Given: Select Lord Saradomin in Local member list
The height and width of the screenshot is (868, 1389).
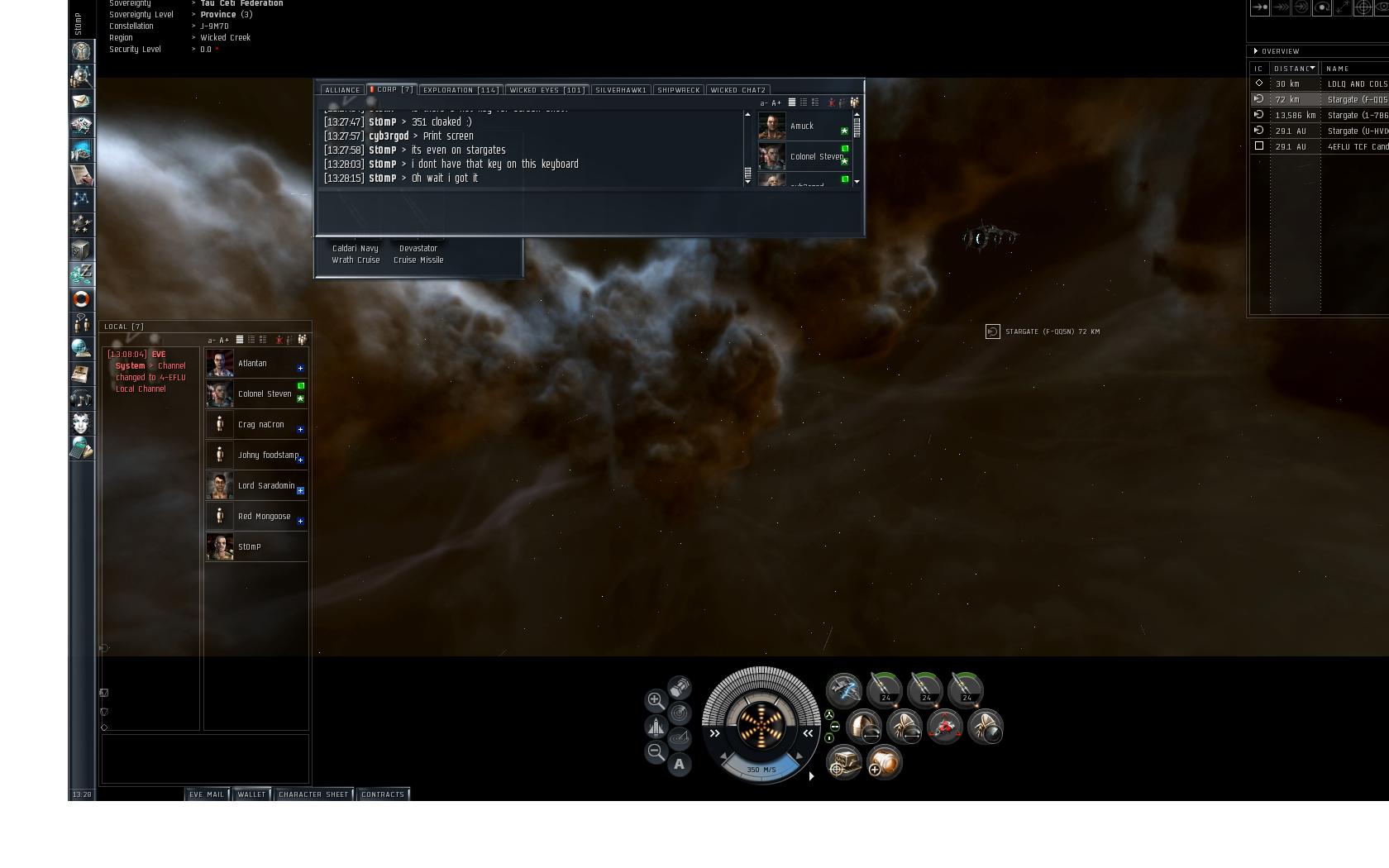Looking at the screenshot, I should (x=256, y=486).
